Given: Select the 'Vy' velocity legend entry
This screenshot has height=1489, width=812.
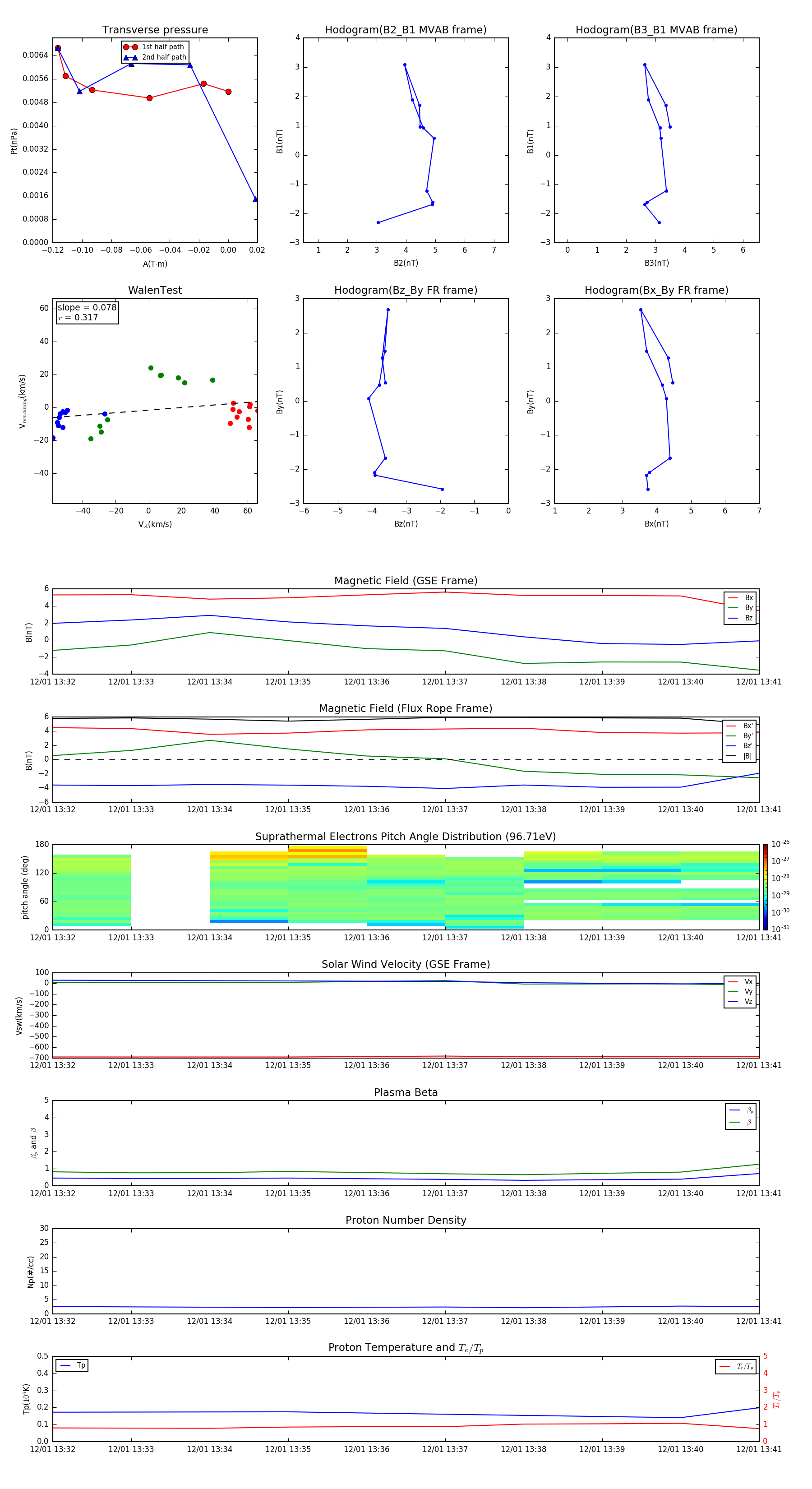Looking at the screenshot, I should (740, 992).
